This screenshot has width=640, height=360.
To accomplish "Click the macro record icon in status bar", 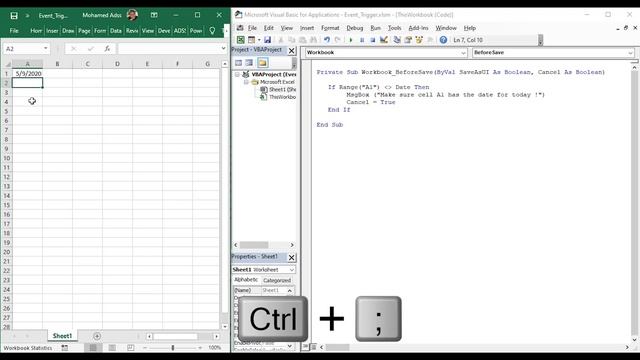I will point(65,348).
